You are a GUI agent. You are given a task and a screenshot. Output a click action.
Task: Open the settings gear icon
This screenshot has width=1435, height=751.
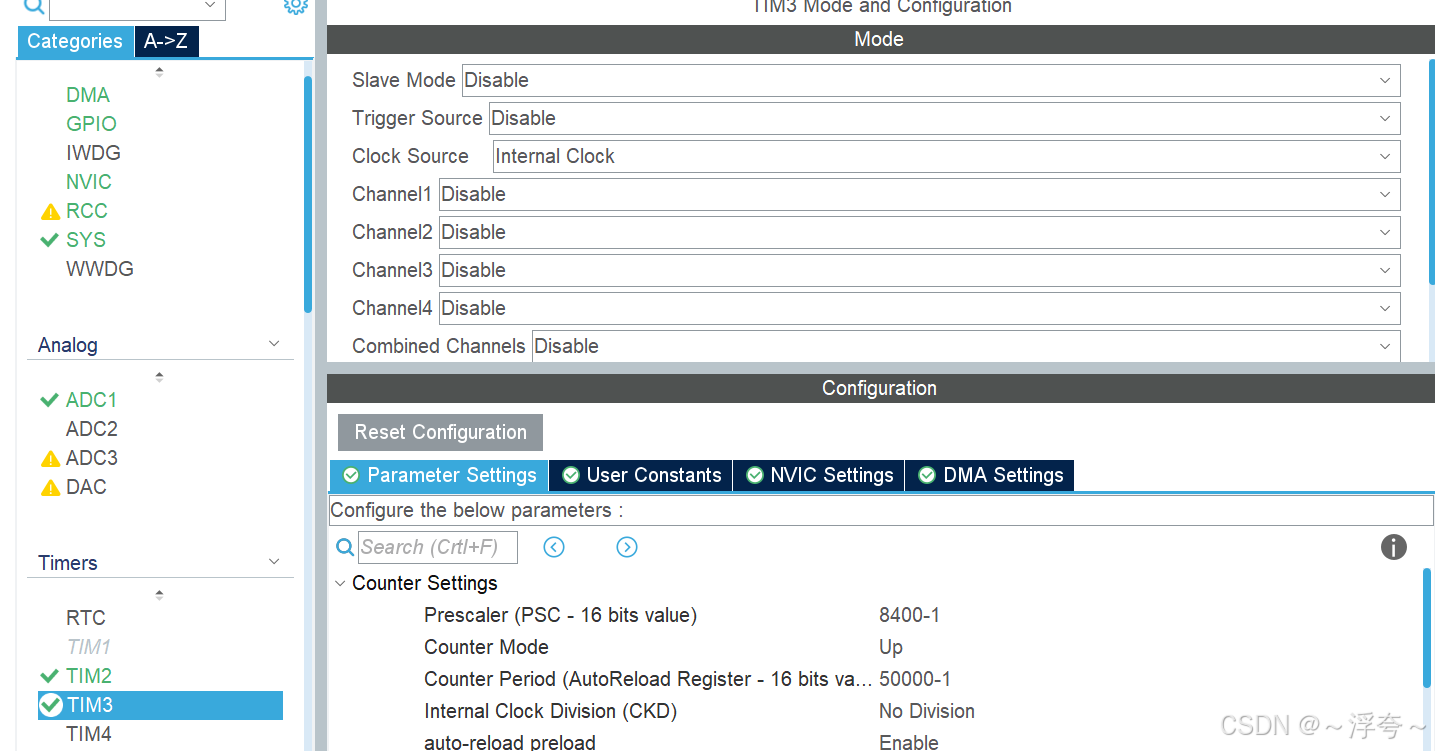tap(295, 7)
